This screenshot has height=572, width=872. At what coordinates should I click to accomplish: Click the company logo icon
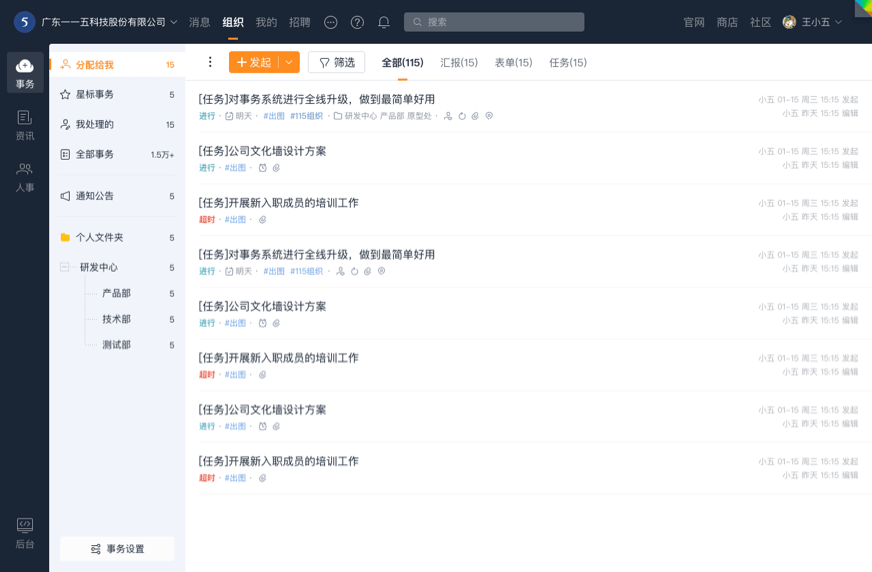(x=23, y=22)
